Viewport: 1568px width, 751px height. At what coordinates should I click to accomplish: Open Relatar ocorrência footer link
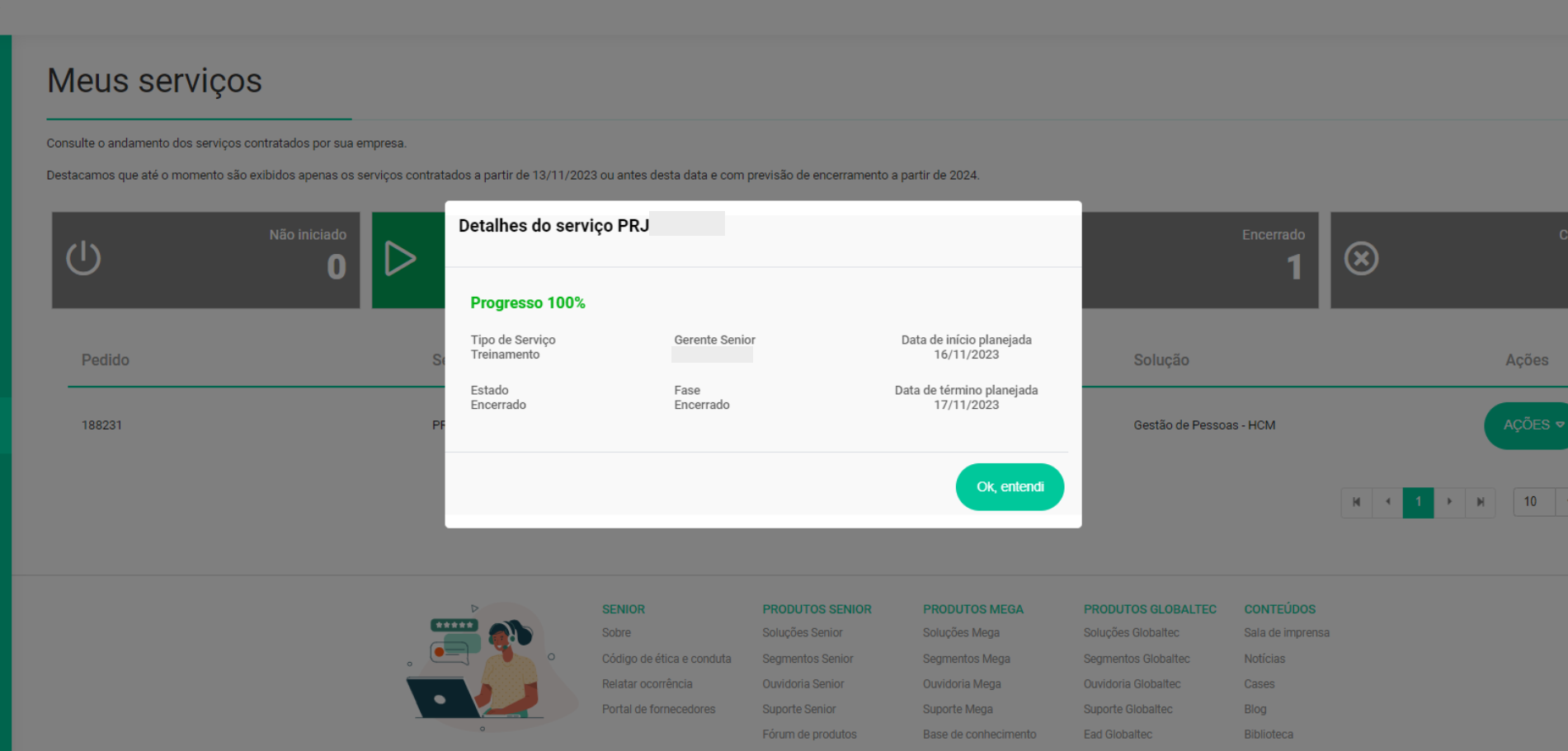coord(647,684)
